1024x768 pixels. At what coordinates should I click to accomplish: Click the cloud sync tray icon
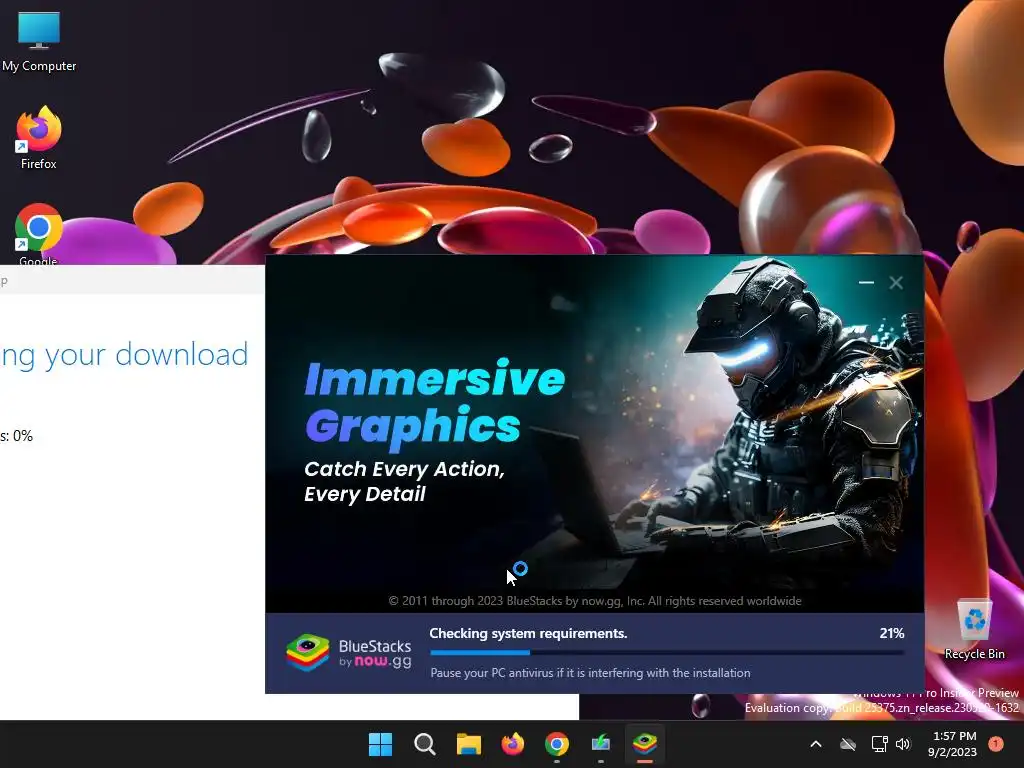[x=848, y=744]
